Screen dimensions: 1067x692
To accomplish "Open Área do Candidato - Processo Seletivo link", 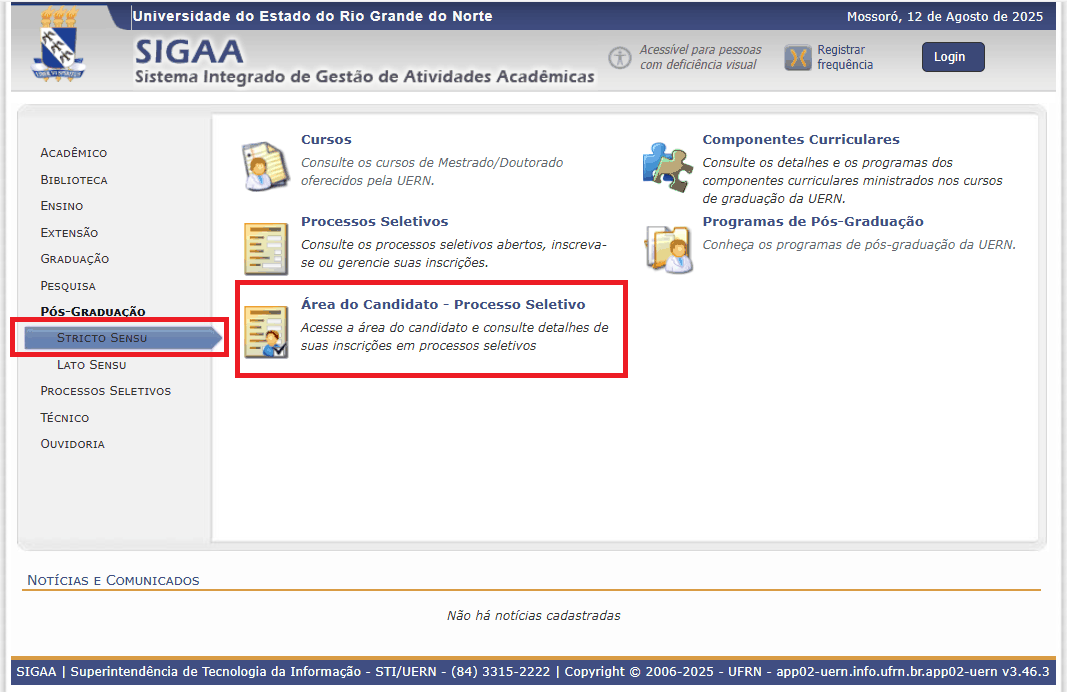I will tap(443, 305).
